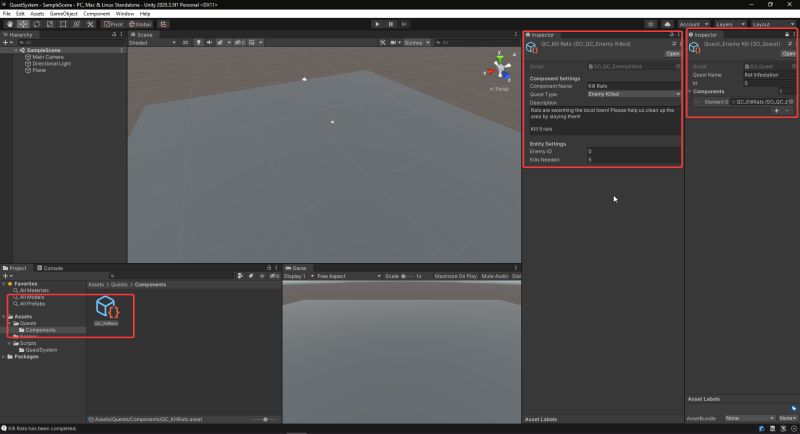Open the Layout dropdown
The width and height of the screenshot is (800, 434).
coord(772,24)
